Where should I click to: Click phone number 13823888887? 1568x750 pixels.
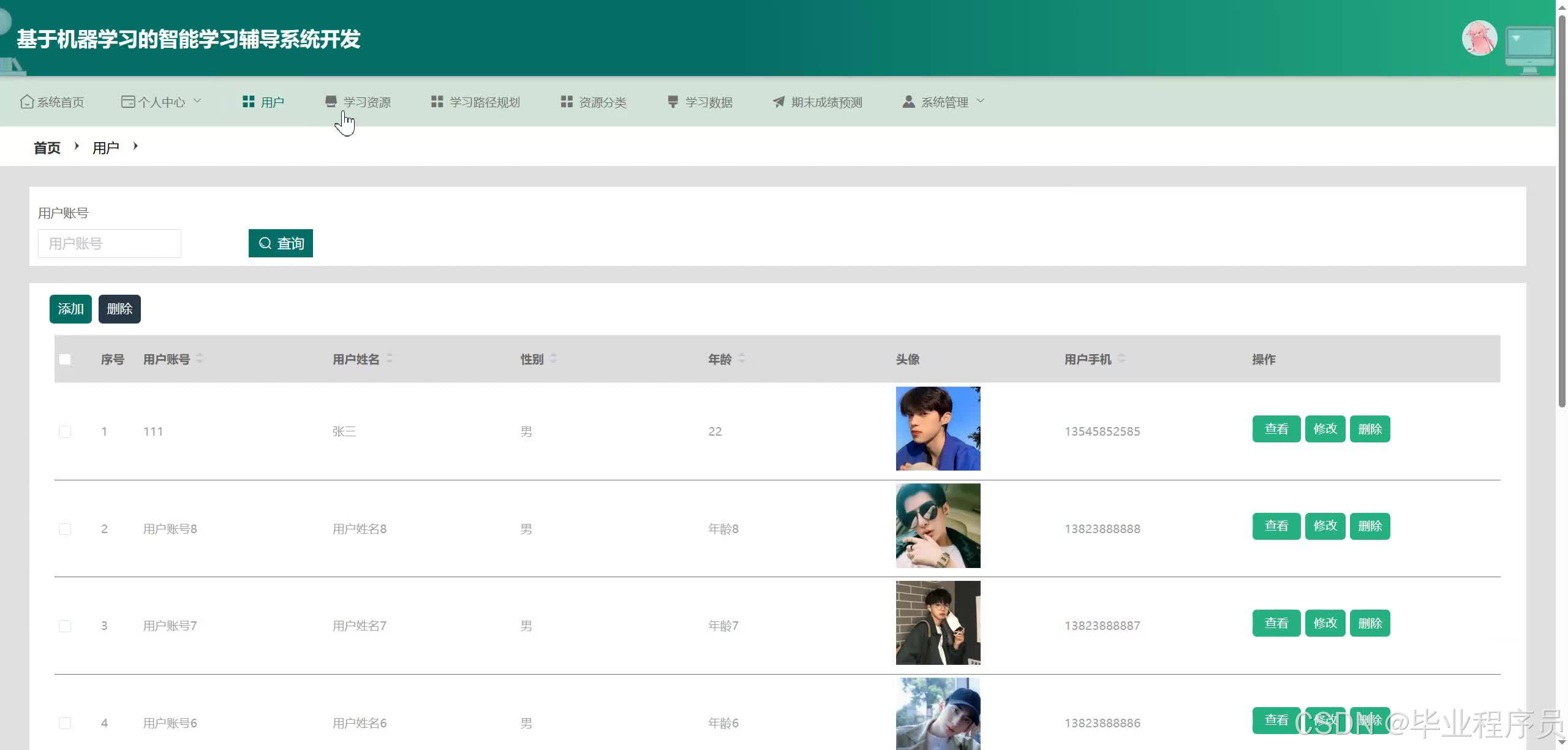point(1102,626)
